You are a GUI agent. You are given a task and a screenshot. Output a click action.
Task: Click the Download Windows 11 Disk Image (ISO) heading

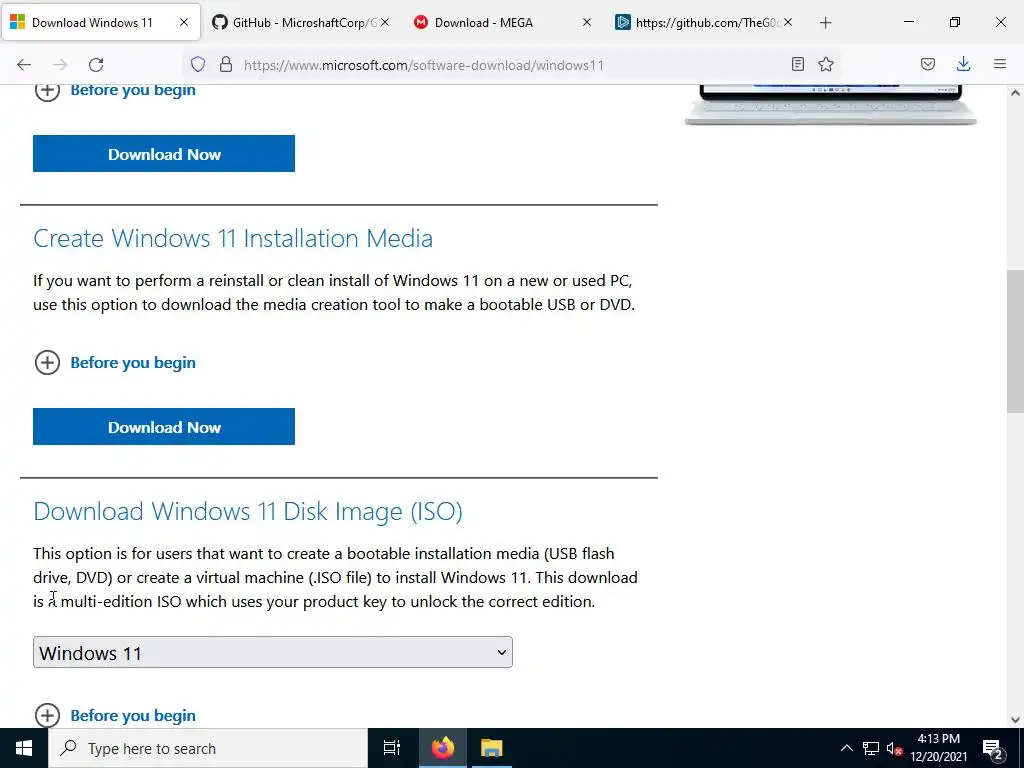[x=248, y=511]
